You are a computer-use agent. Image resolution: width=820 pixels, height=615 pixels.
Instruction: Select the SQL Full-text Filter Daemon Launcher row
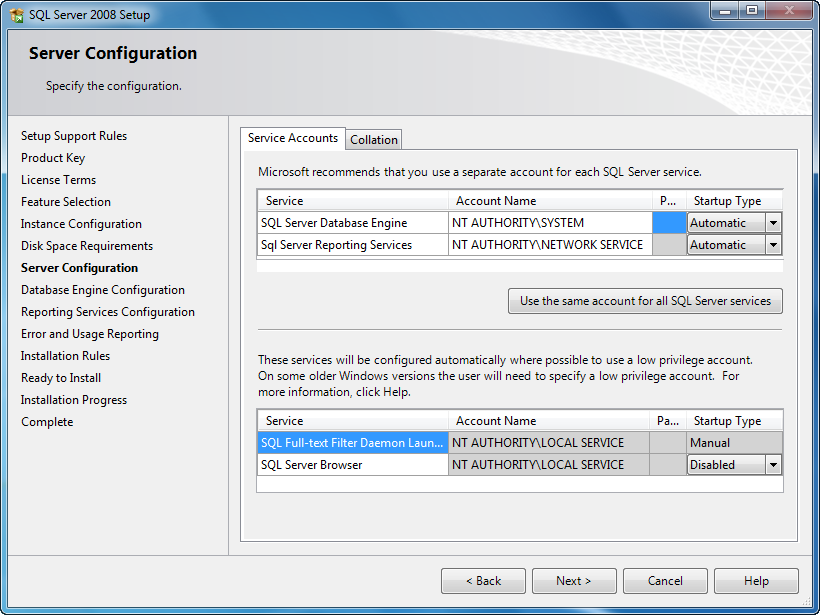352,442
